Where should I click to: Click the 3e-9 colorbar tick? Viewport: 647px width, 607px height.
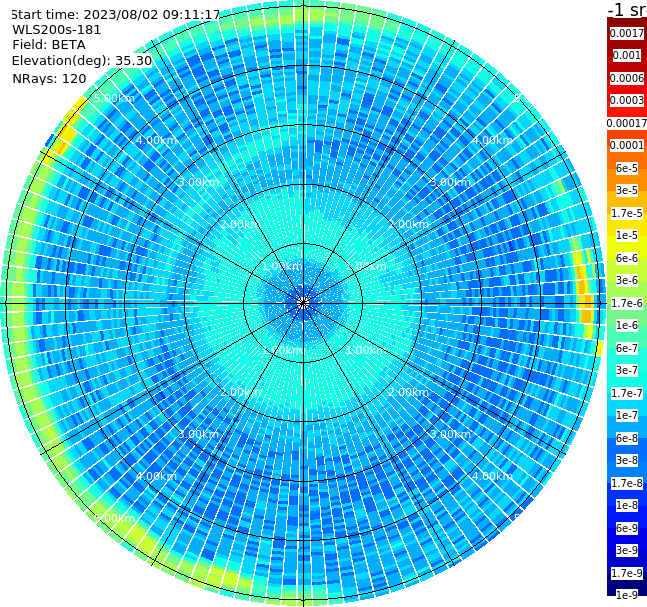627,550
